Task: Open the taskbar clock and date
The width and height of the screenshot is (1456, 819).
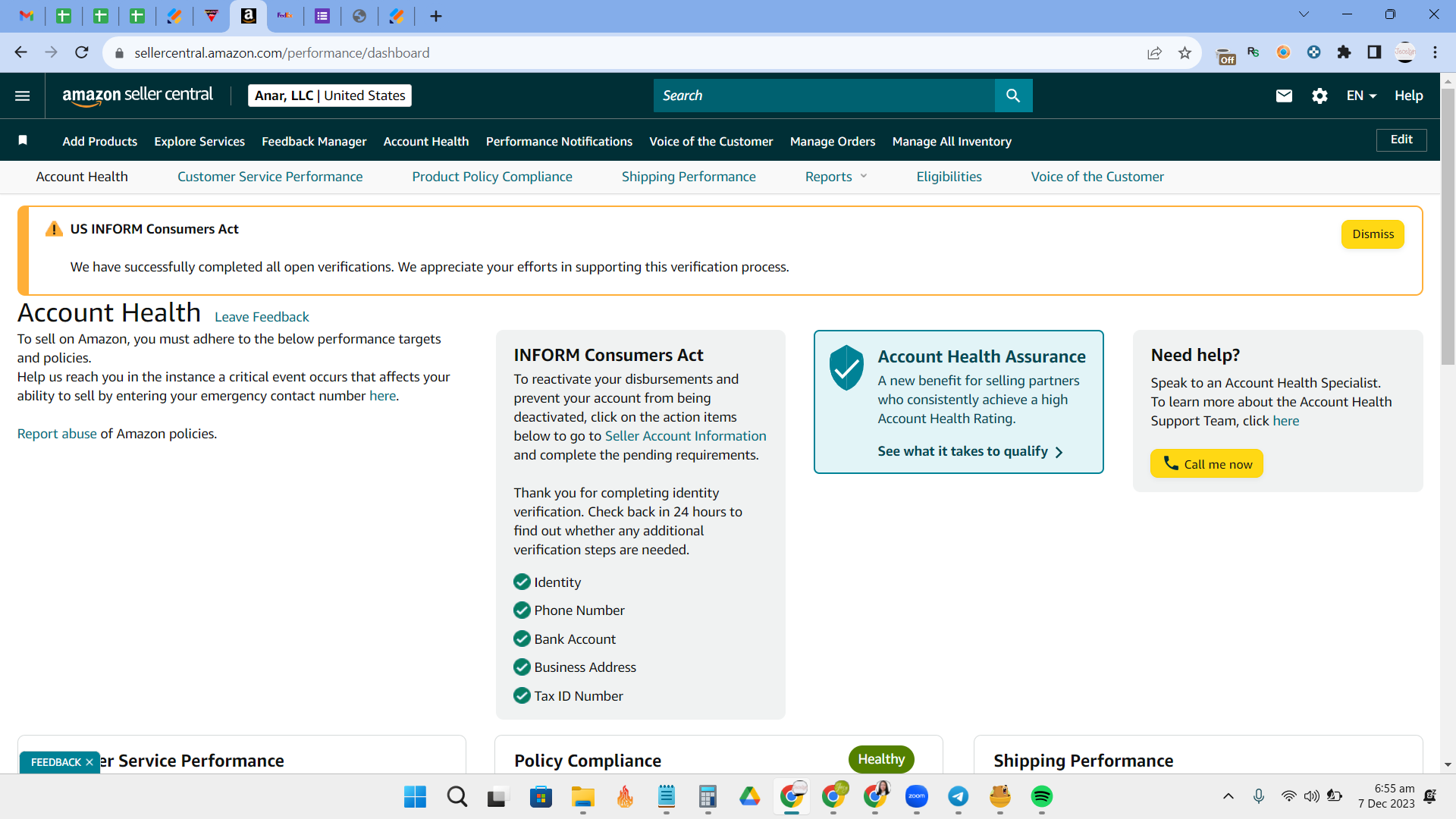Action: coord(1386,796)
